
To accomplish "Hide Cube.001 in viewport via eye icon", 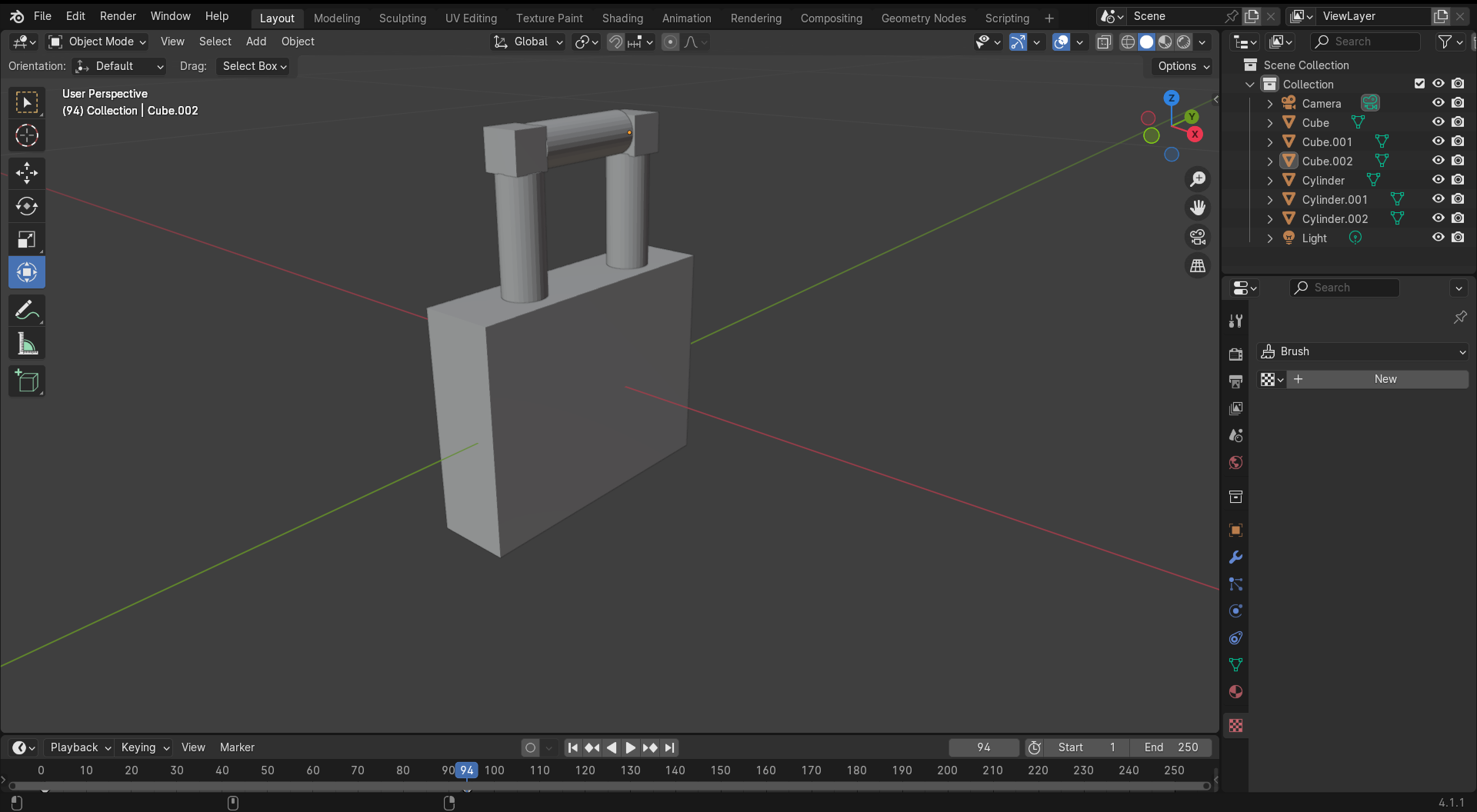I will click(x=1438, y=141).
